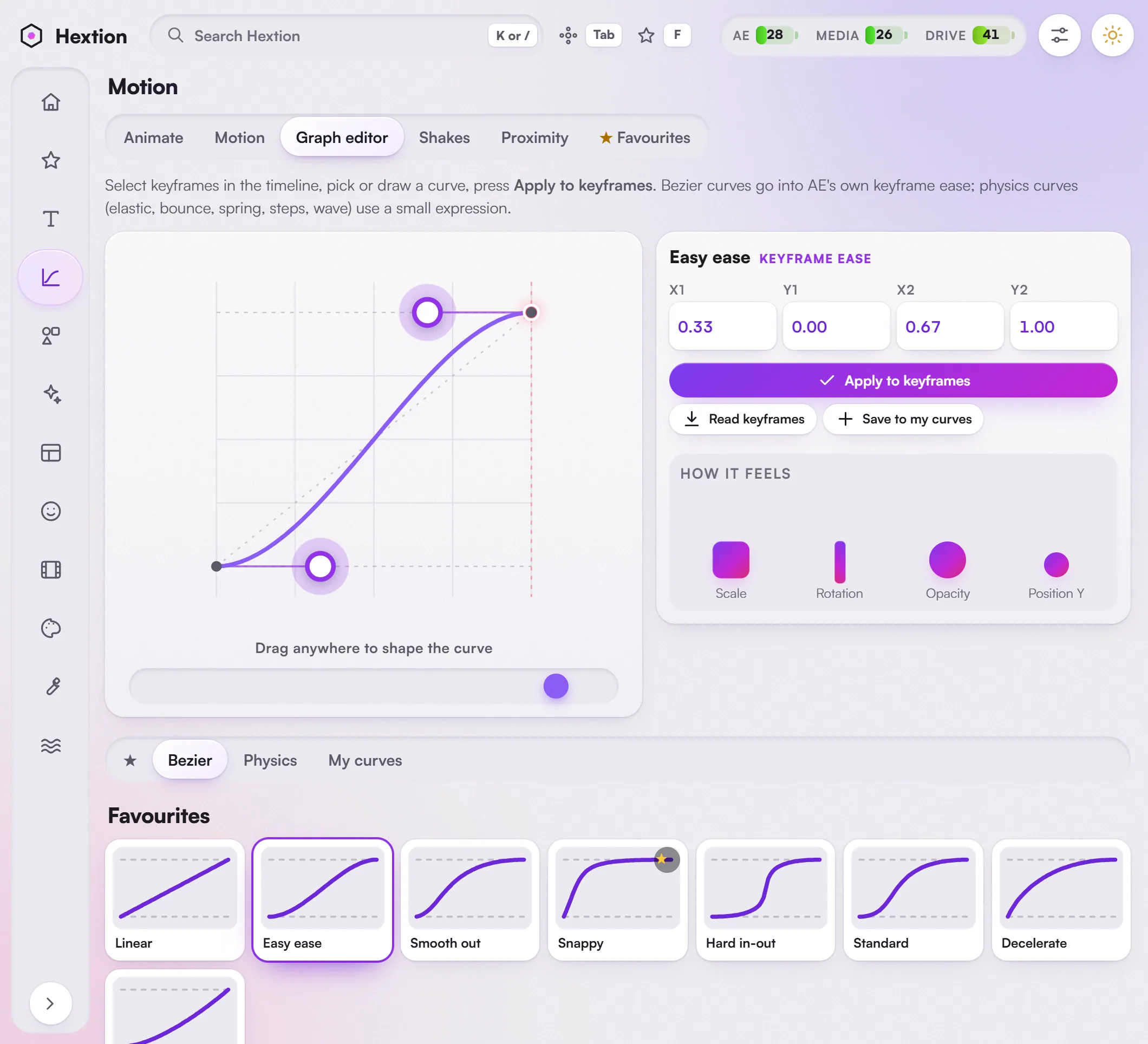1148x1044 pixels.
Task: Choose the Smooth out curve preset
Action: pyautogui.click(x=470, y=900)
